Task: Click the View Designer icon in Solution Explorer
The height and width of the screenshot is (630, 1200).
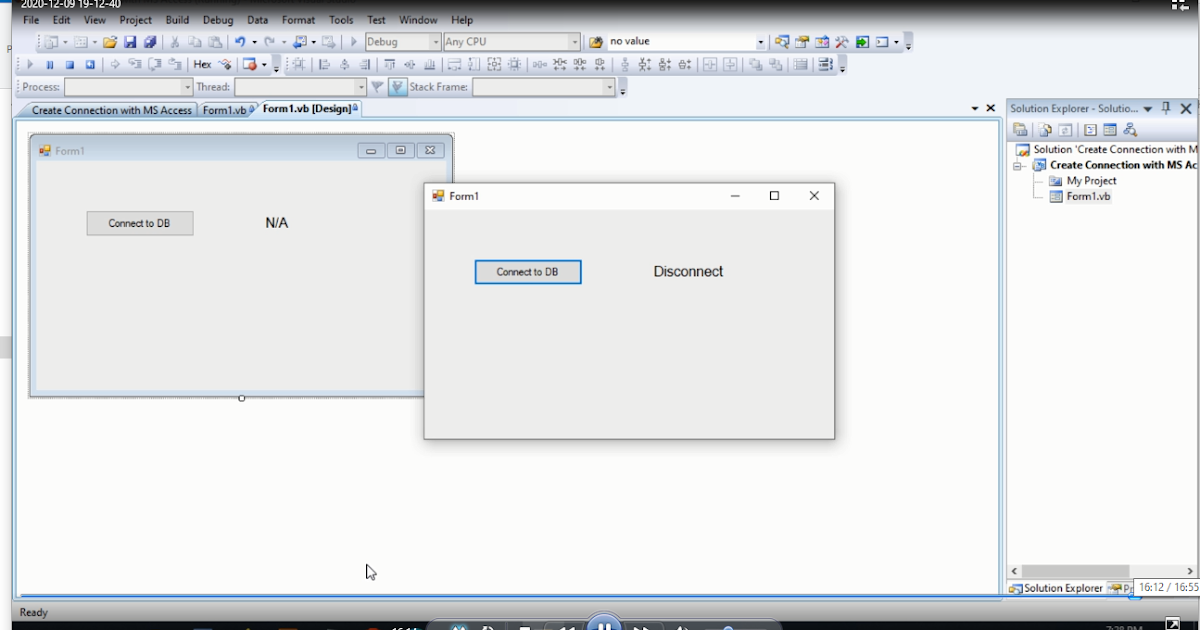Action: coord(1109,129)
